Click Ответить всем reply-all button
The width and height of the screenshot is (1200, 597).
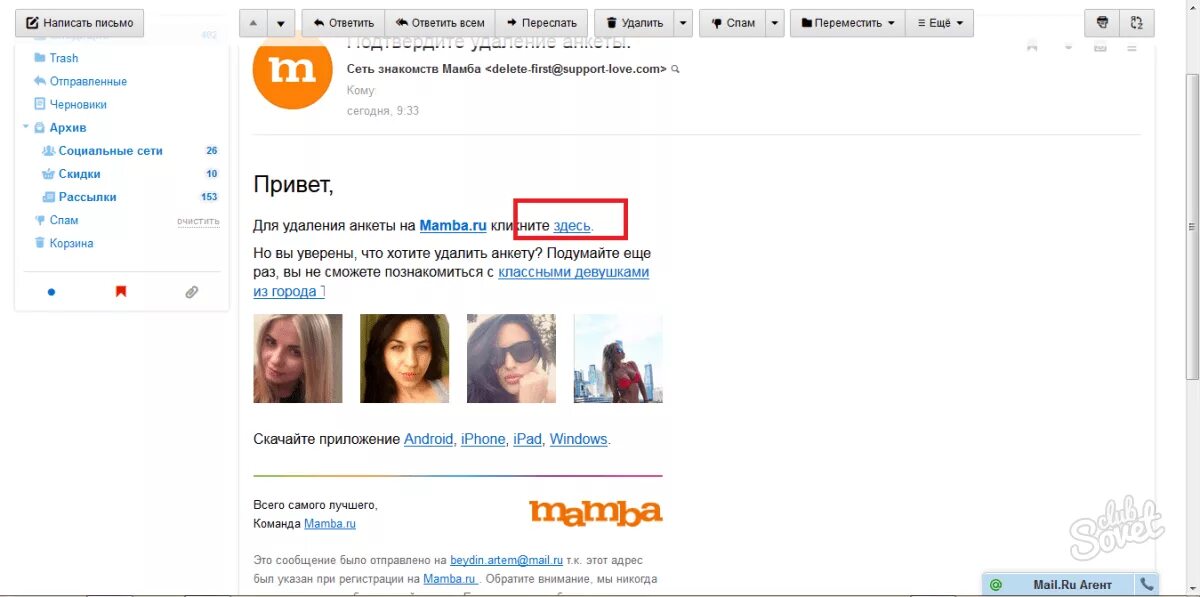(440, 22)
